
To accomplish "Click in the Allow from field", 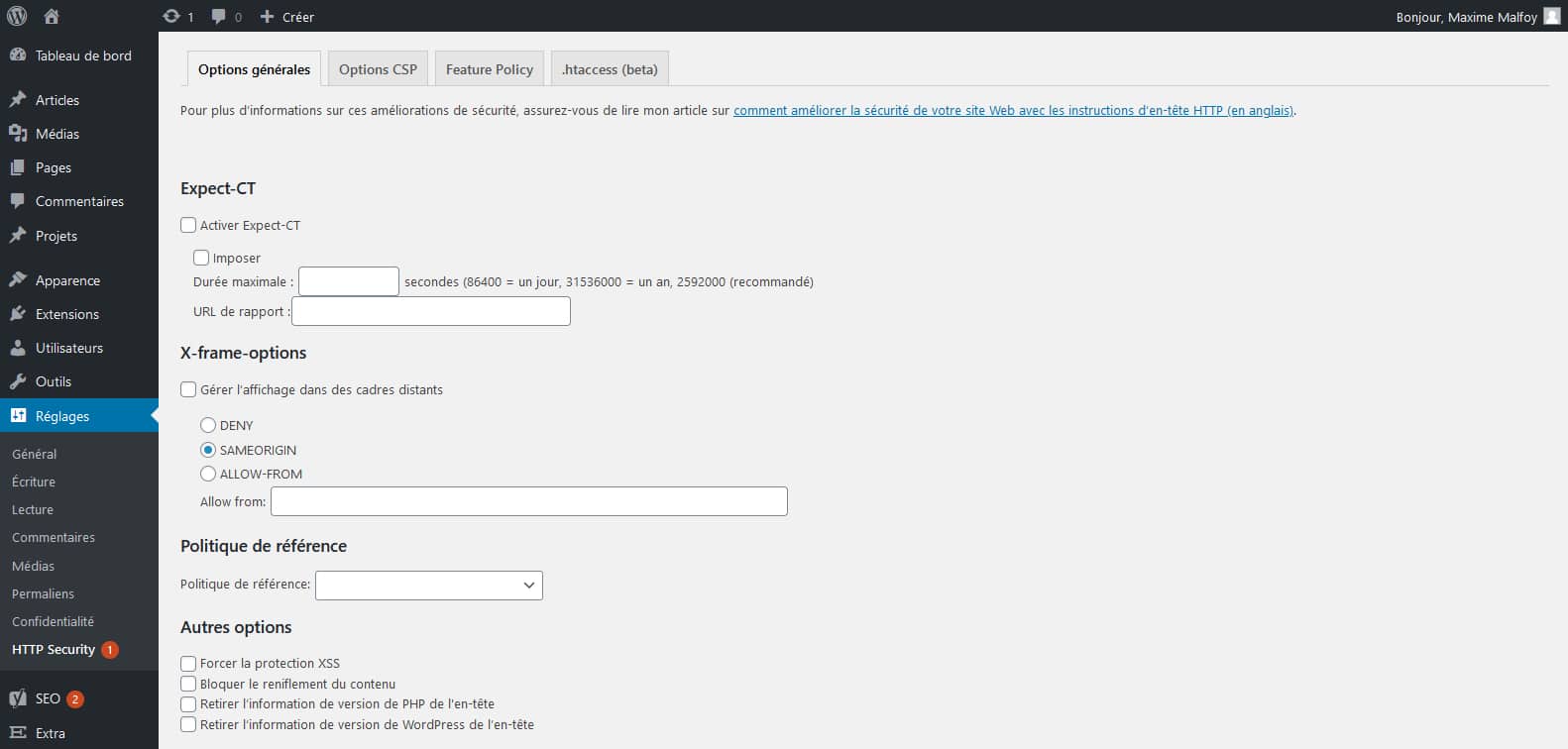I will (529, 501).
